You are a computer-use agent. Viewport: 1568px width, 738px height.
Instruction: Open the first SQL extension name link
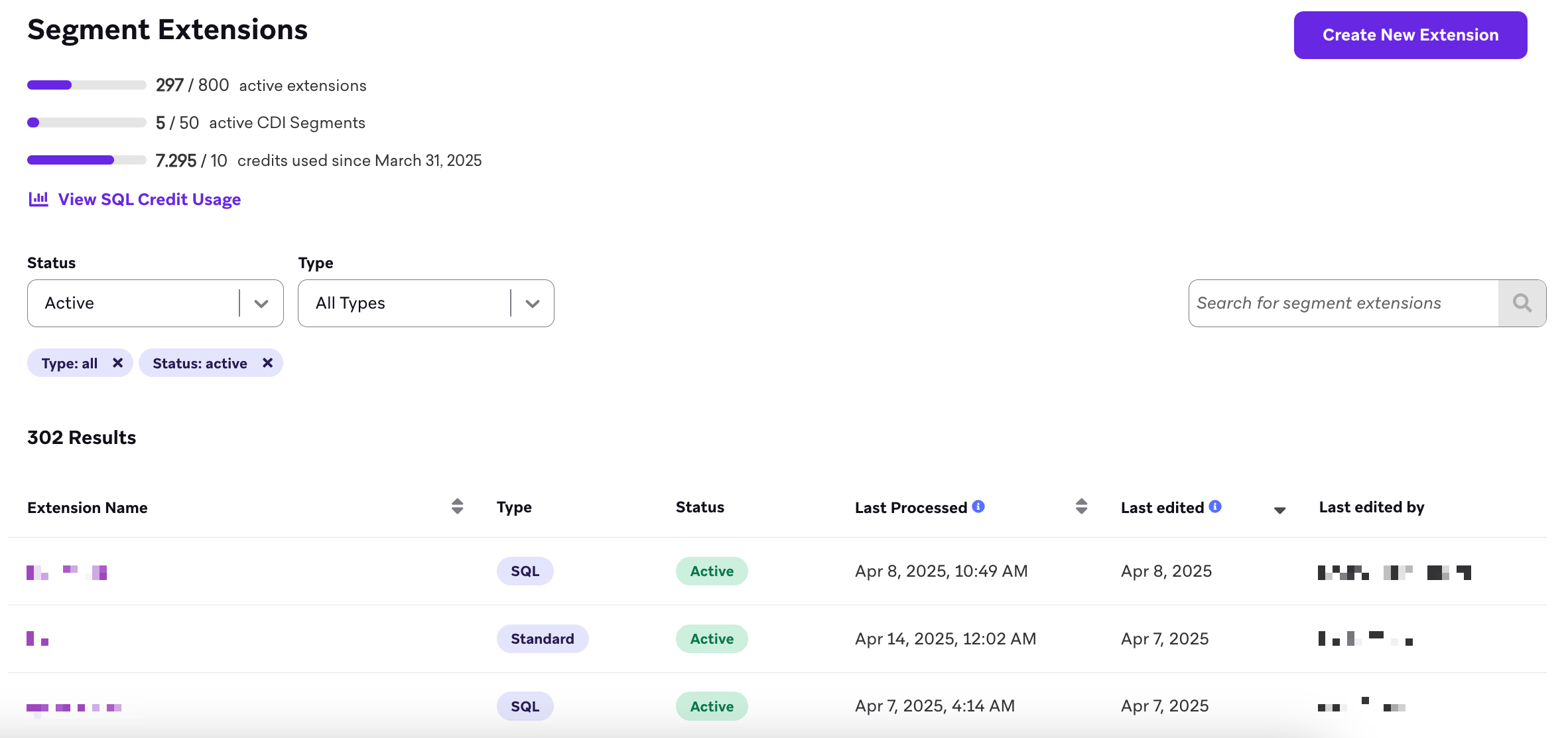[x=66, y=571]
